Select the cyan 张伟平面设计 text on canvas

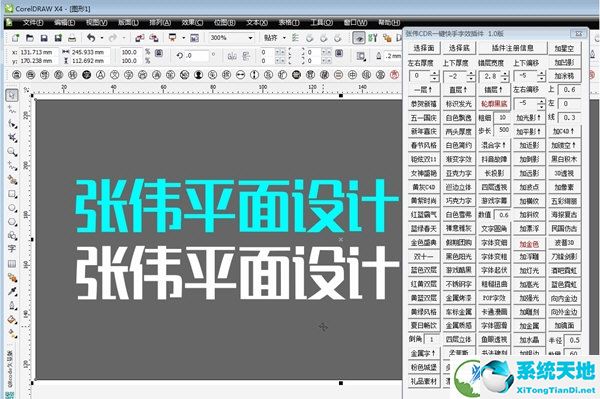[x=236, y=206]
